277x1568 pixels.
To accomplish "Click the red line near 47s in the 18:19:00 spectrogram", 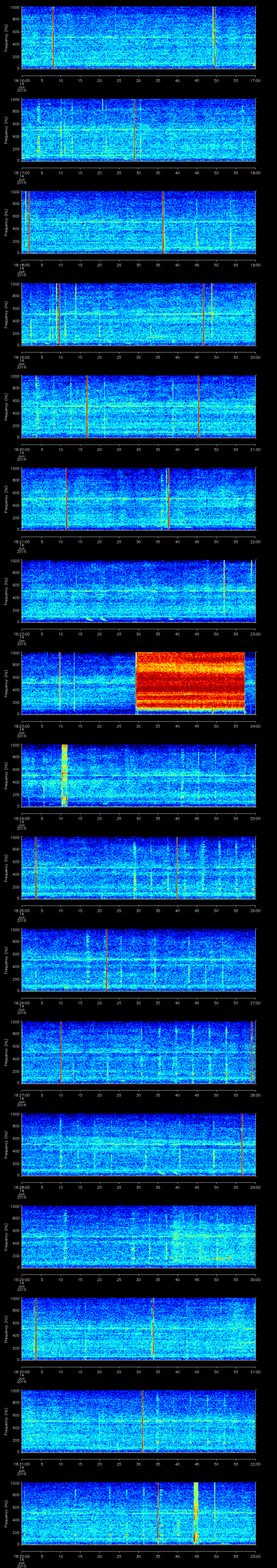I will 203,313.
